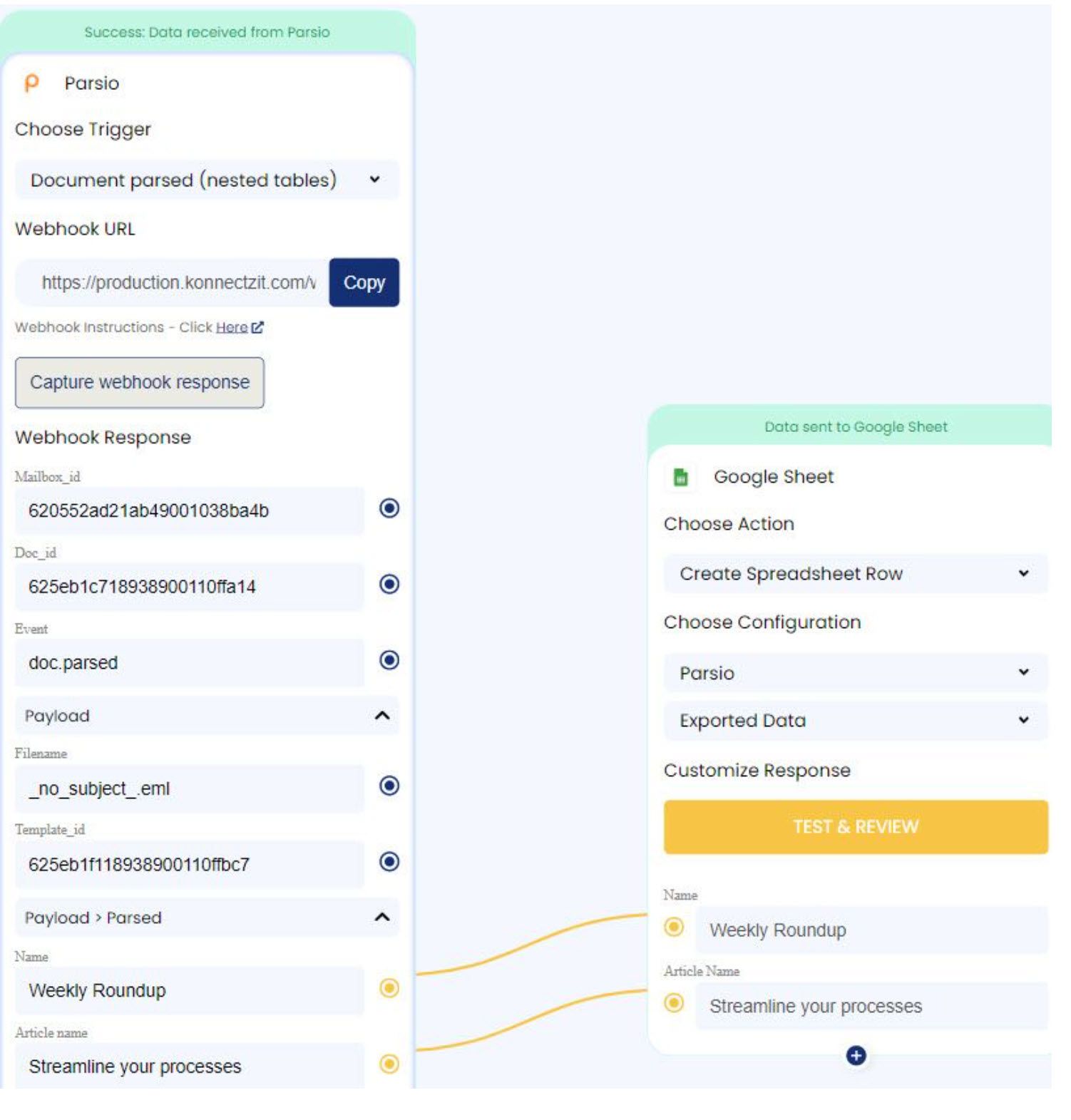Screen dimensions: 1071x1120
Task: Click the yellow connector dot beside Weekly Roundup in Parsio
Action: click(x=389, y=988)
